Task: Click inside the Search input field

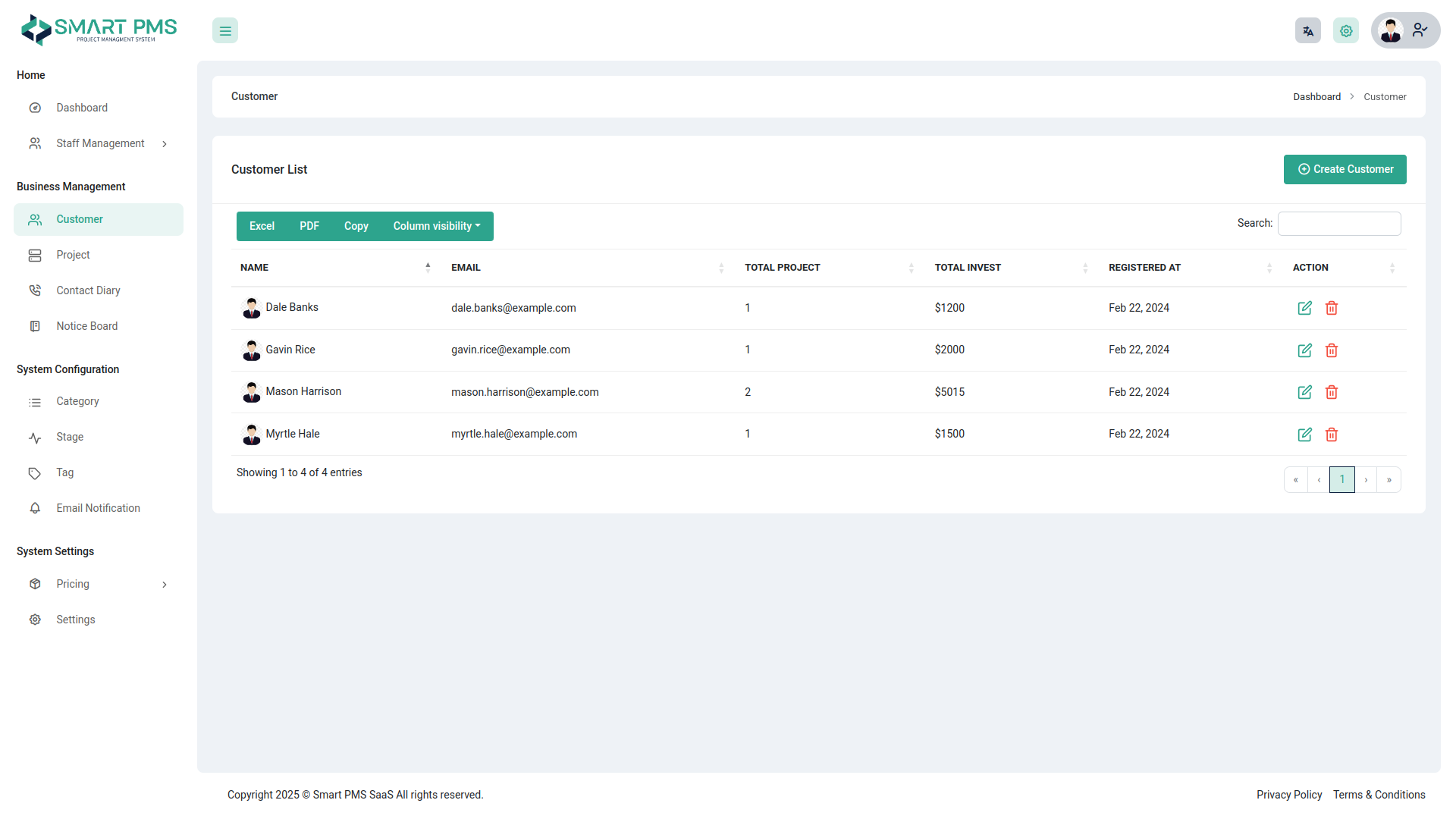Action: [1339, 223]
